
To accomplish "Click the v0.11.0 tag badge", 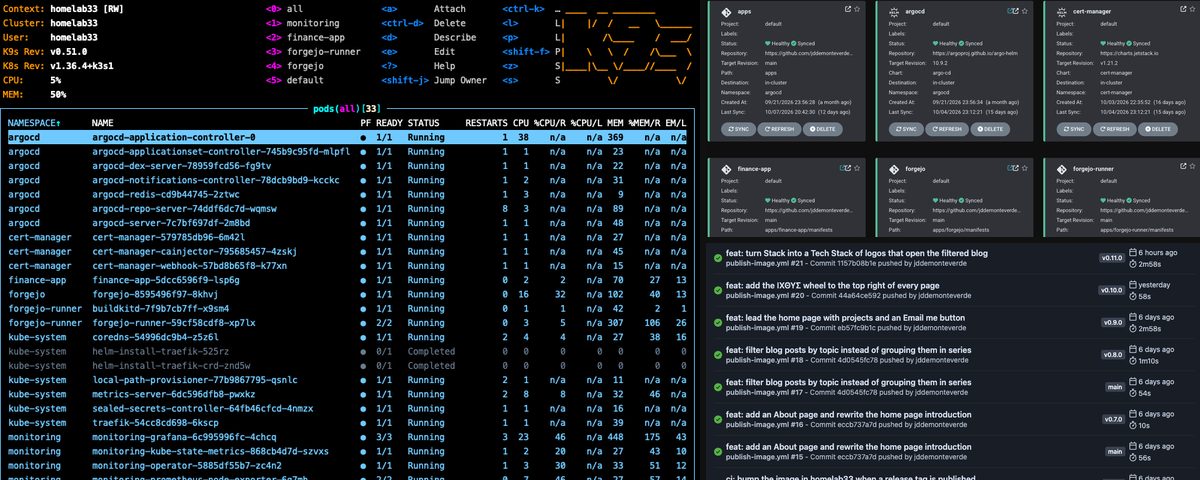I will 1112,258.
